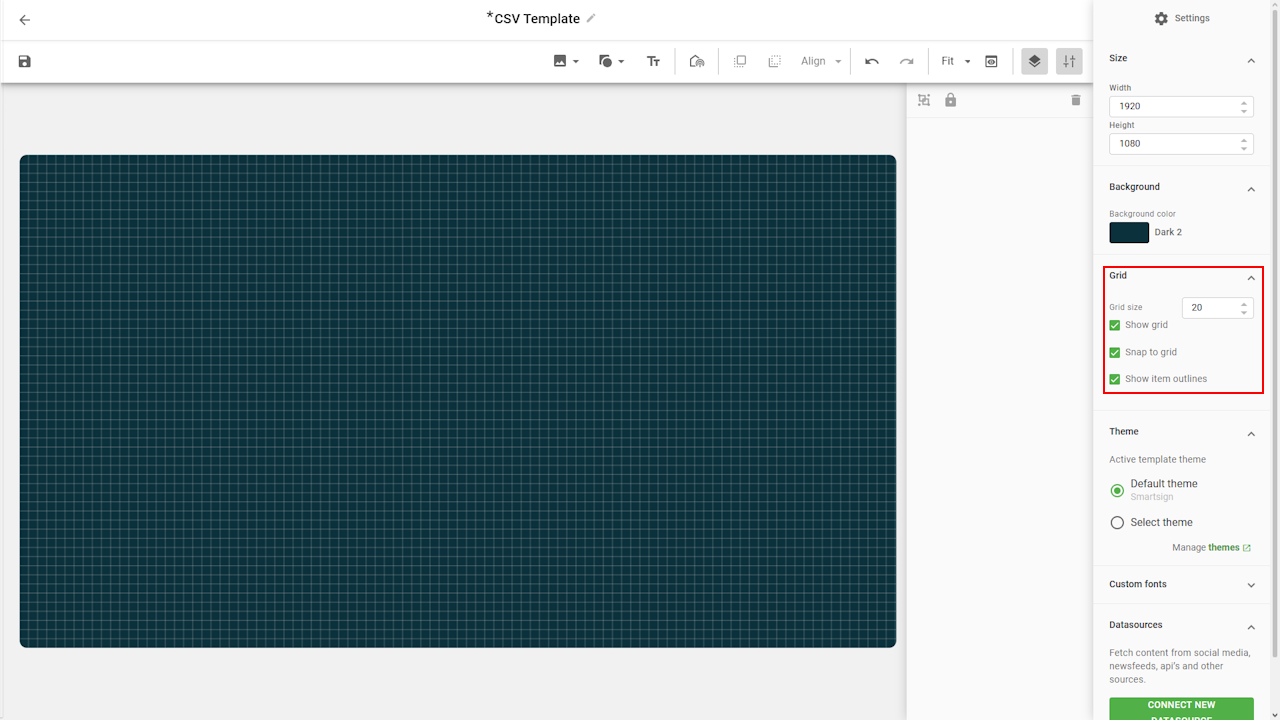Open the Fit zoom dropdown
This screenshot has width=1280, height=720.
955,62
